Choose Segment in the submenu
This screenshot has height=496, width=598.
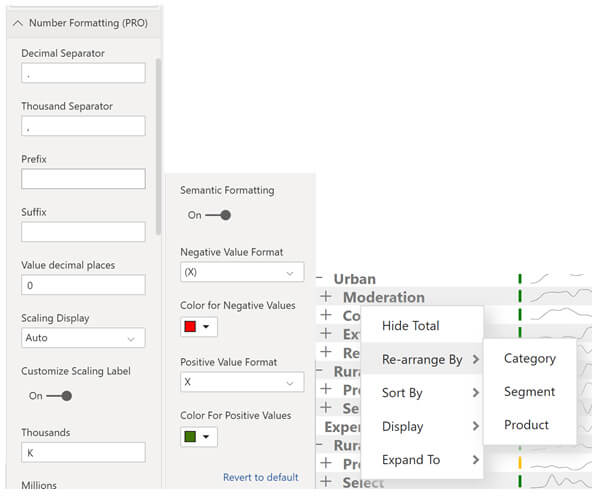coord(530,392)
